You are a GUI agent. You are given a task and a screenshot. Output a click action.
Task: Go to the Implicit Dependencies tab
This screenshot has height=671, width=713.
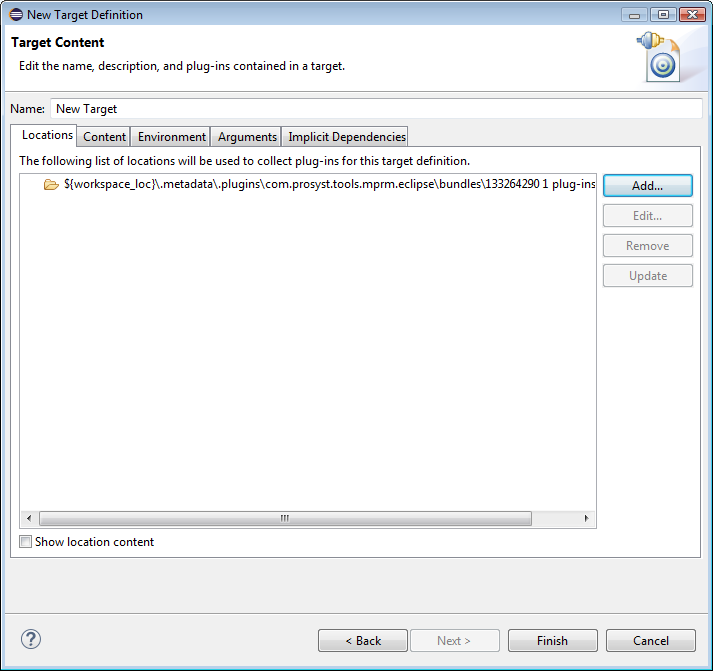347,137
